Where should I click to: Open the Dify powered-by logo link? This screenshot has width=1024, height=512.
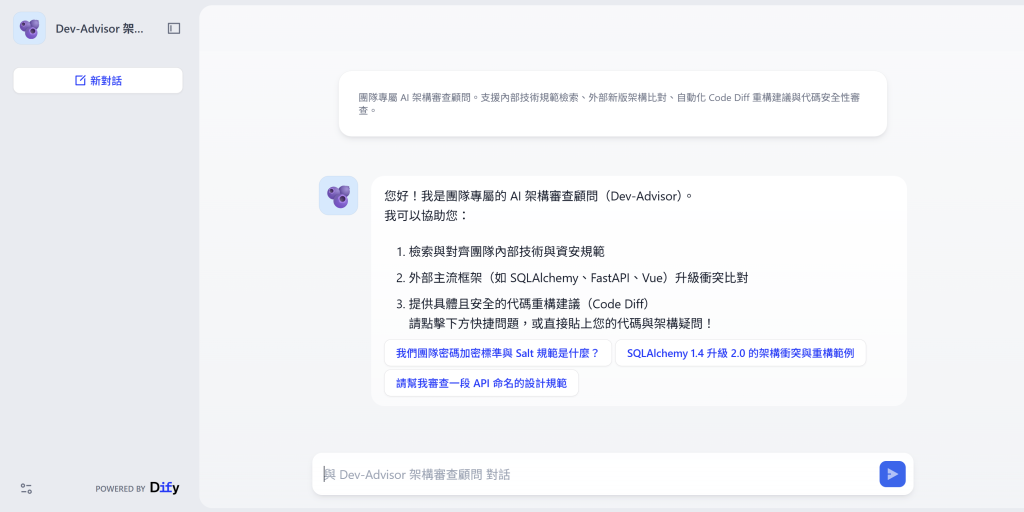coord(165,488)
